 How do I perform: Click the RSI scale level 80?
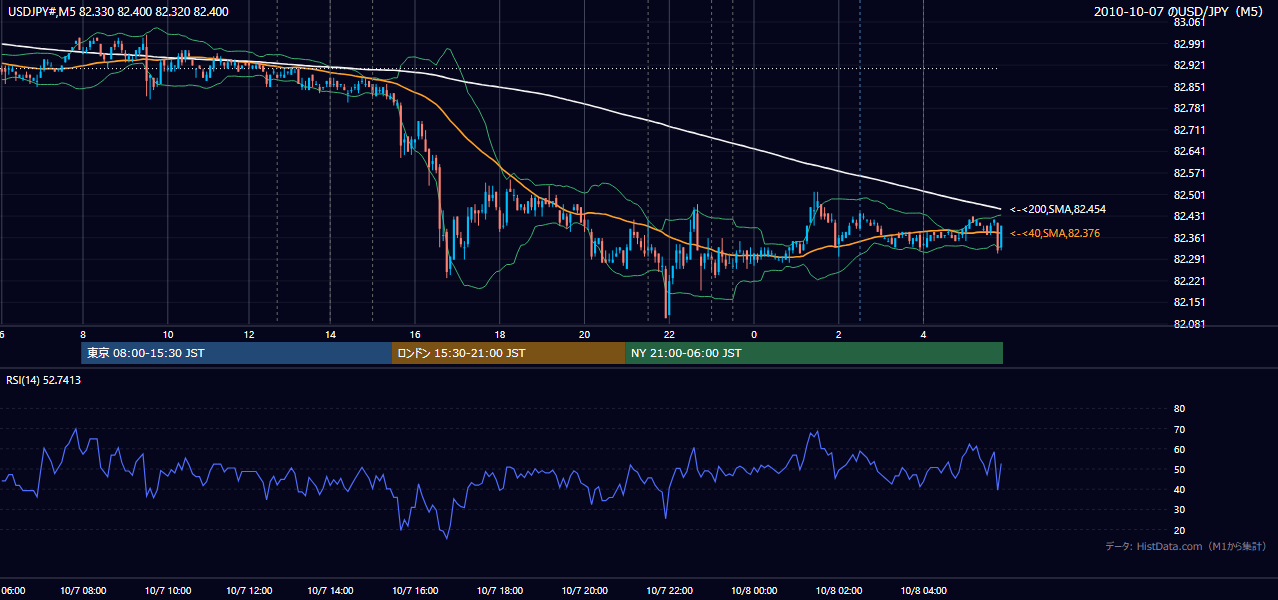tap(1179, 409)
